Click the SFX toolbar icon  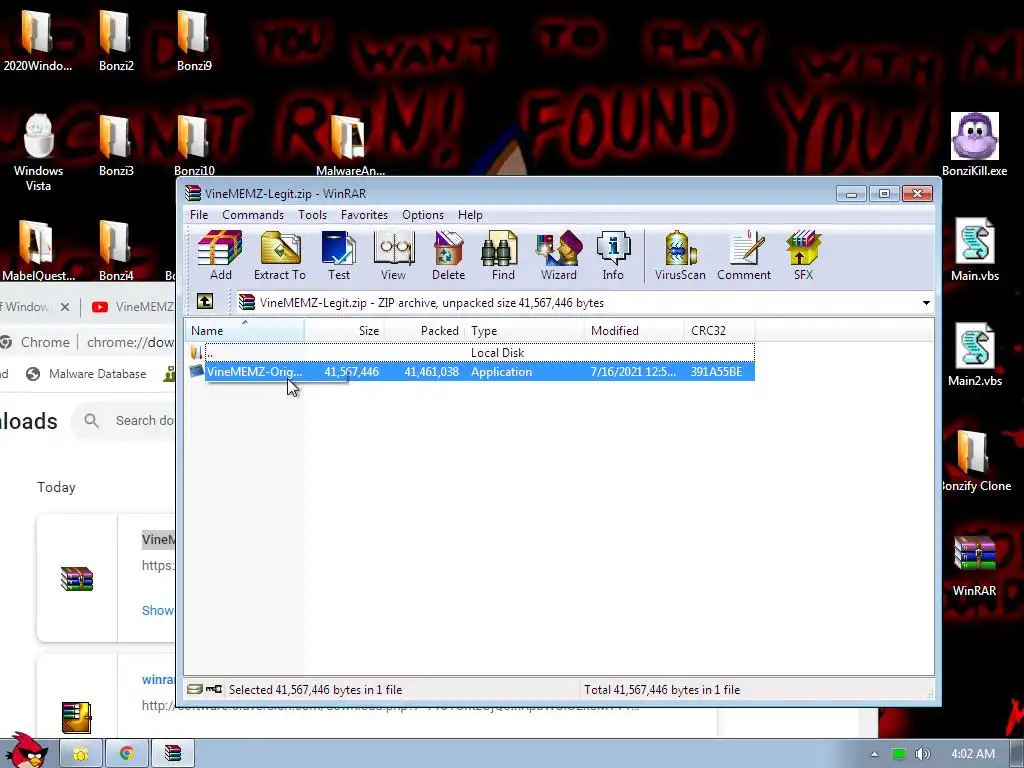[803, 255]
